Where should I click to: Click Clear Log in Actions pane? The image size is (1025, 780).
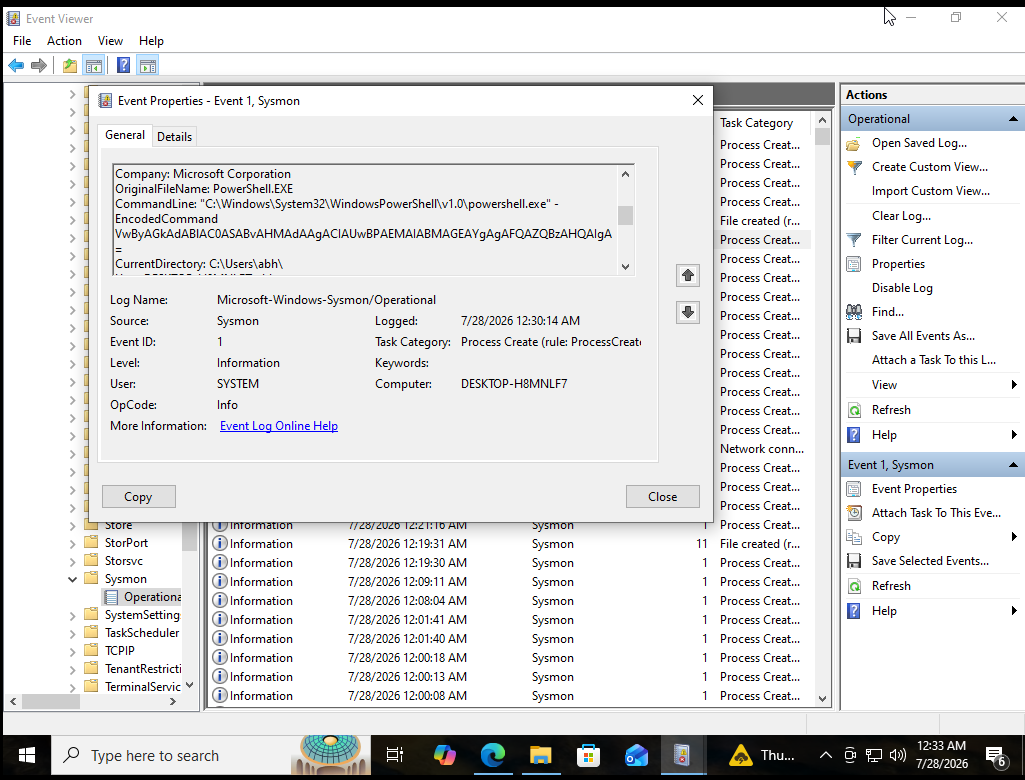(x=901, y=216)
